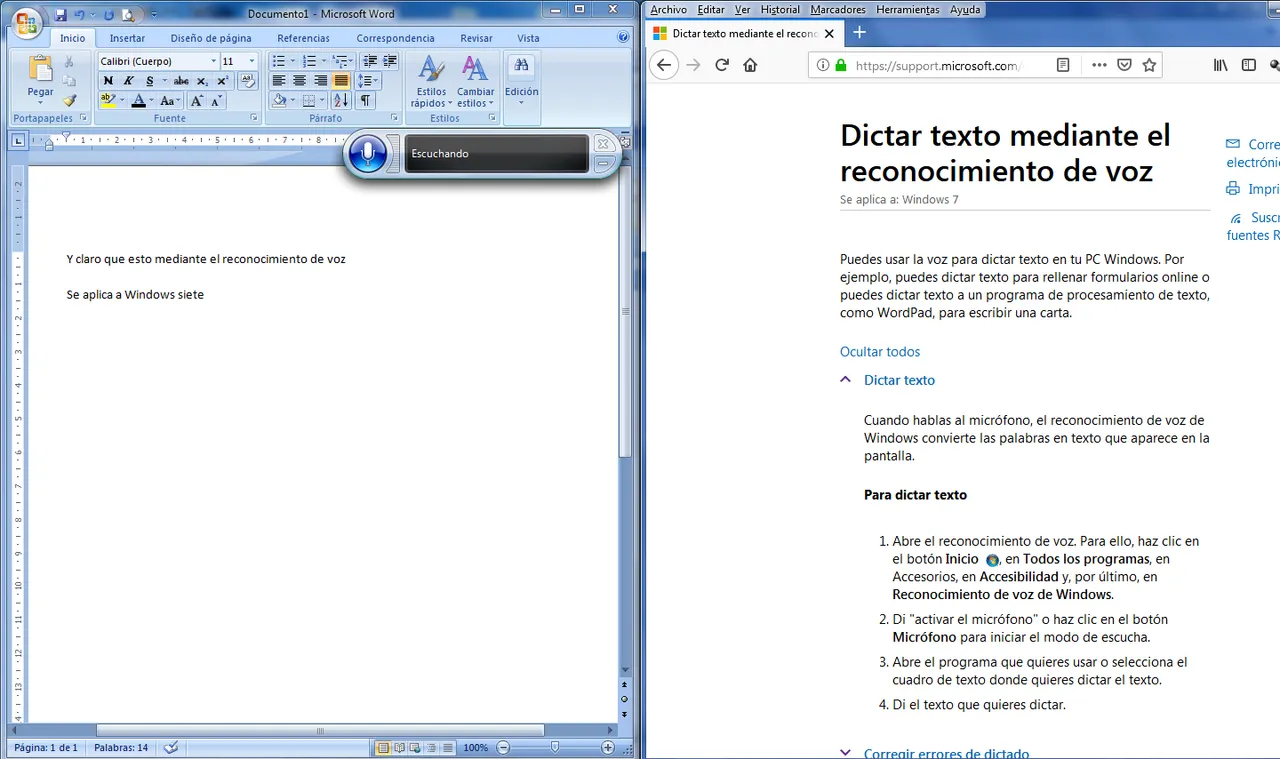Toggle underline (S) formatting
The image size is (1280, 759).
(x=152, y=81)
